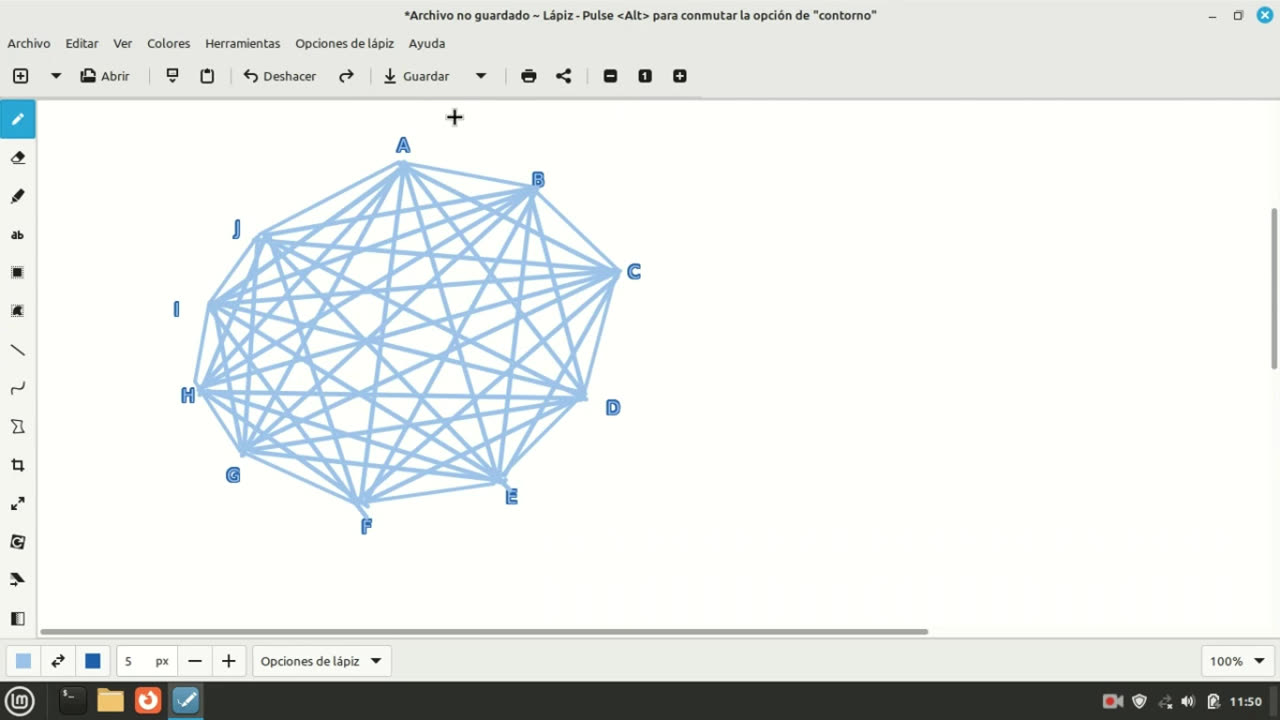
Task: Open the Firefox taskbar icon
Action: tap(148, 701)
